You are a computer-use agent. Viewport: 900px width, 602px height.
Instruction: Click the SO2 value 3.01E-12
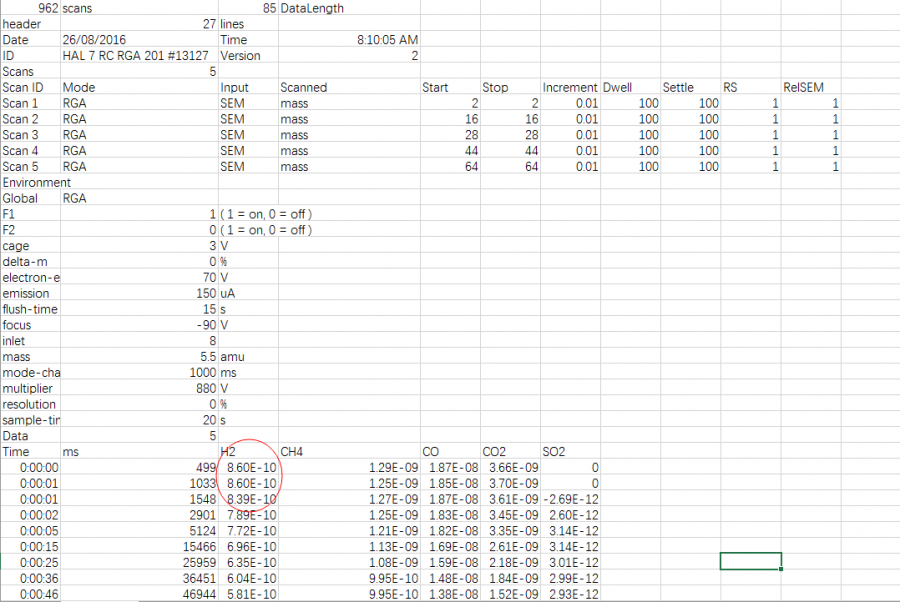click(x=571, y=562)
